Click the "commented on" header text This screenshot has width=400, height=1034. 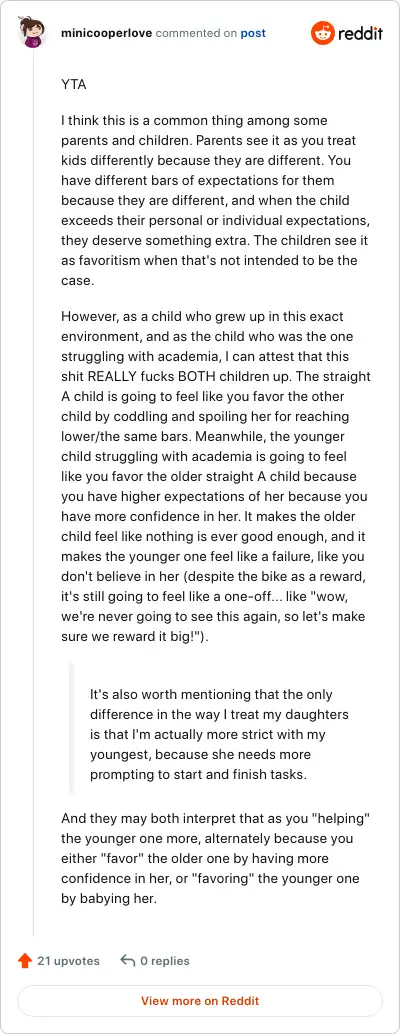(196, 33)
